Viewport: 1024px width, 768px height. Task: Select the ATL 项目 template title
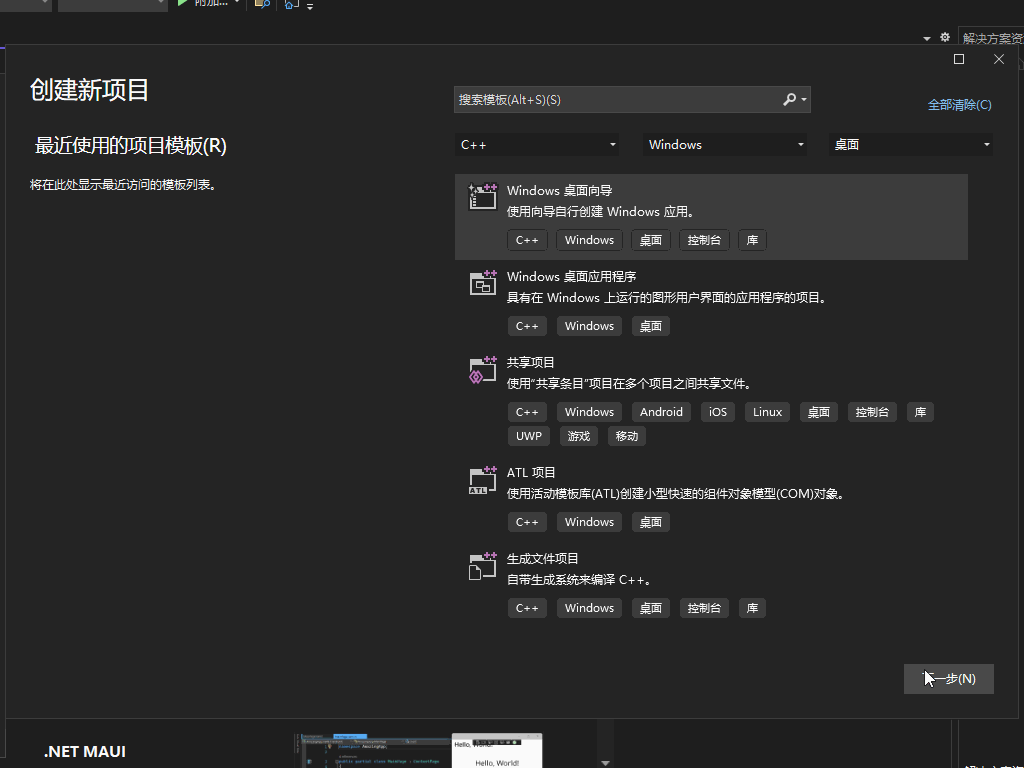531,473
